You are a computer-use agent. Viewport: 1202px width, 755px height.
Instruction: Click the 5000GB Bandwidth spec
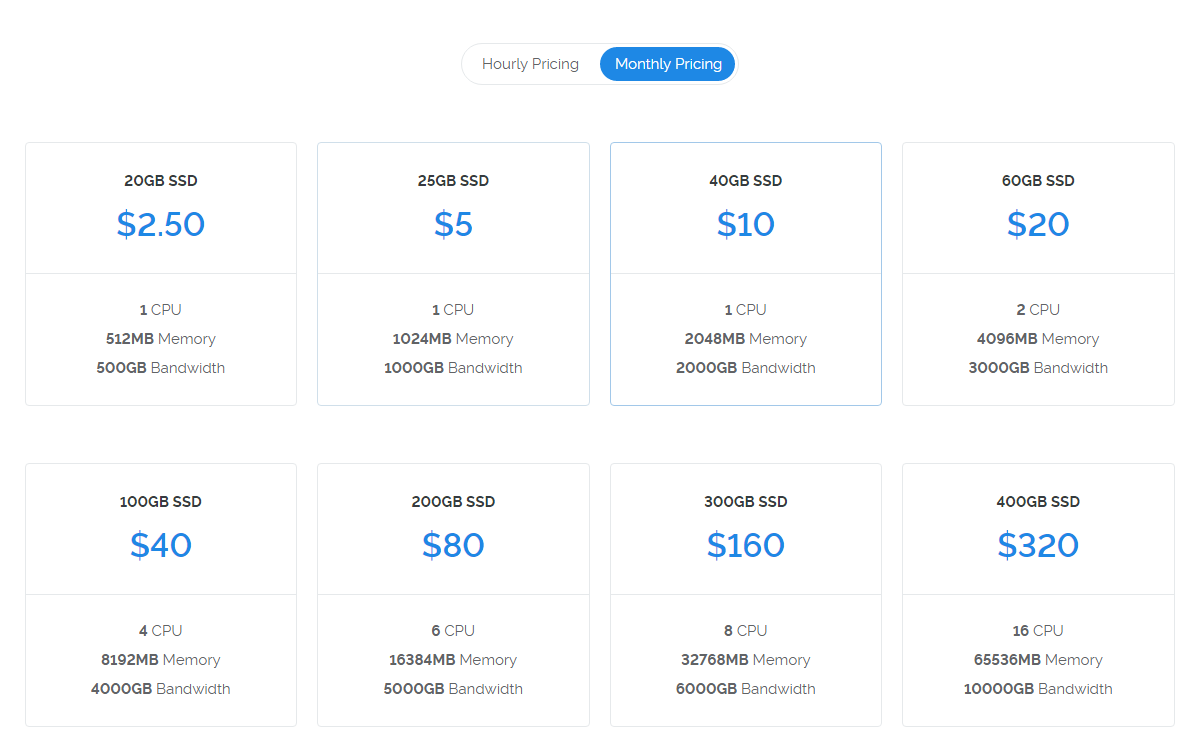(x=453, y=689)
